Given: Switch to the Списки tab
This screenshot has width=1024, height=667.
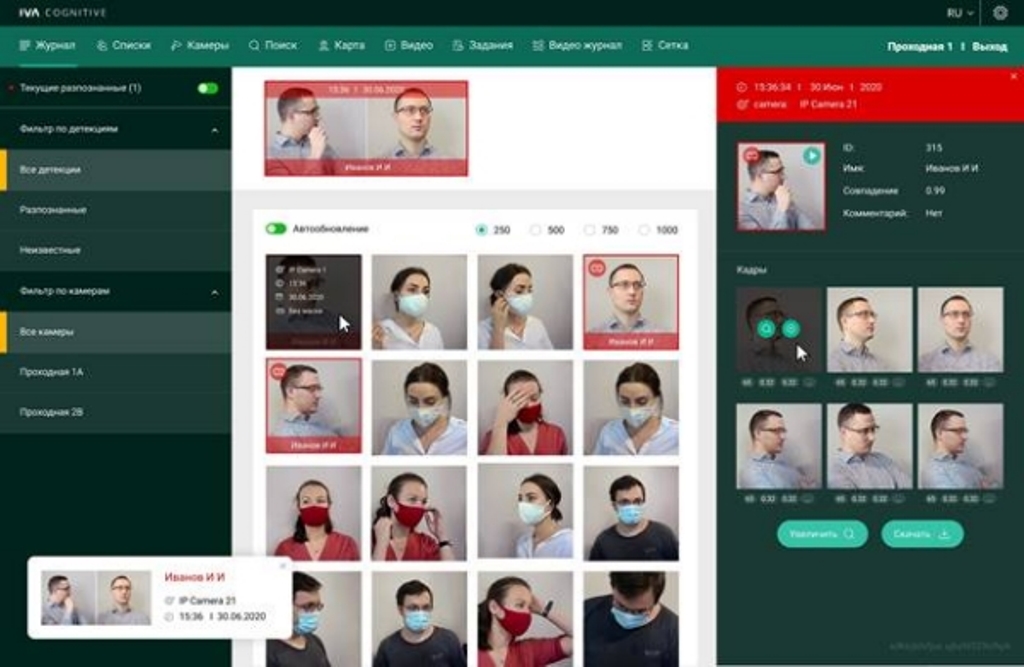Looking at the screenshot, I should [123, 46].
